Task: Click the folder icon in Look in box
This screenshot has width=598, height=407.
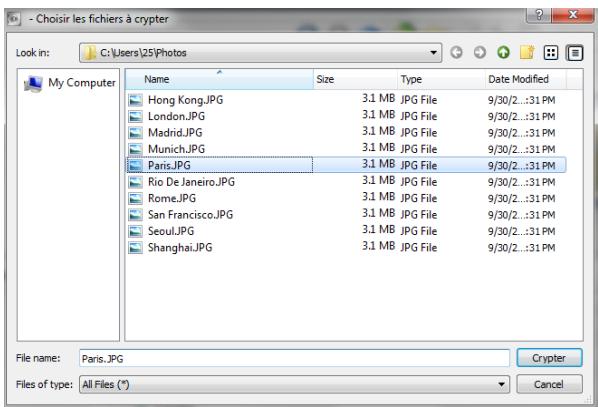Action: coord(90,53)
